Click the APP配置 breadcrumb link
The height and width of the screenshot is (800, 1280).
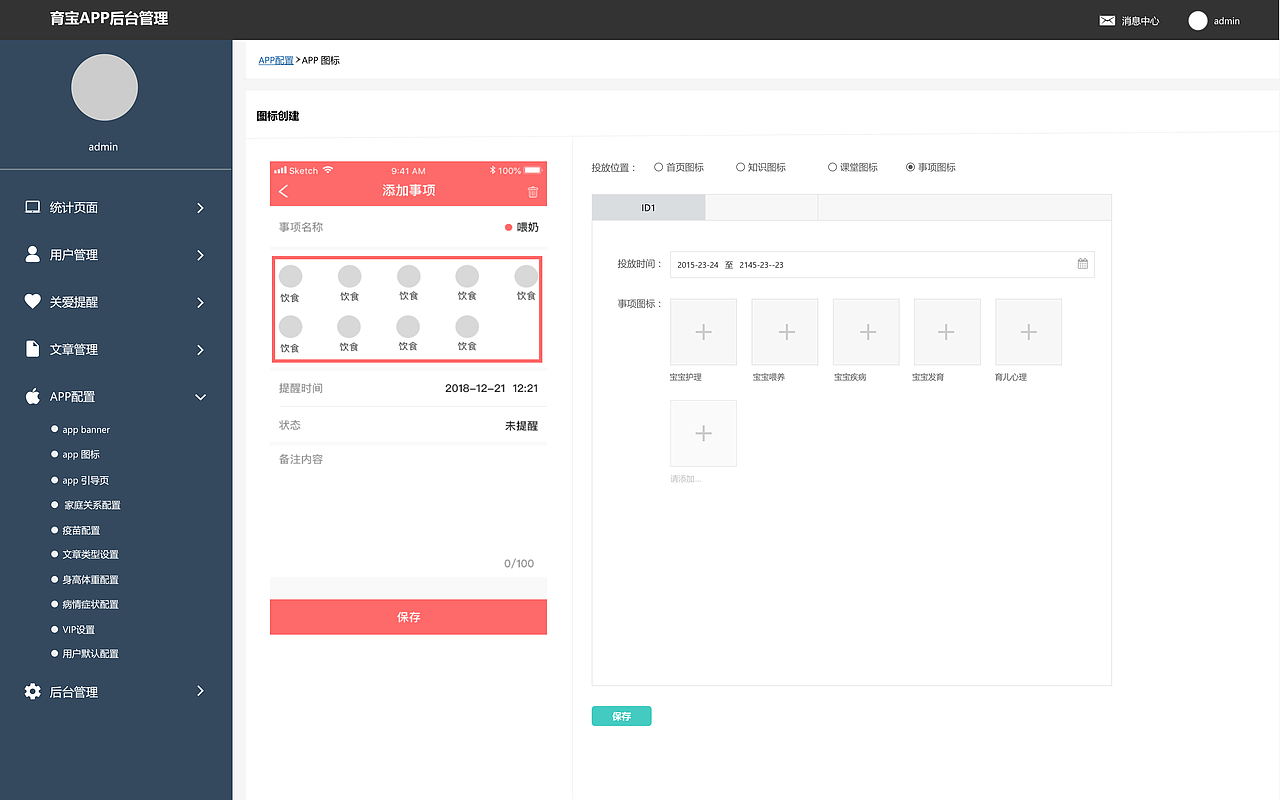click(276, 60)
